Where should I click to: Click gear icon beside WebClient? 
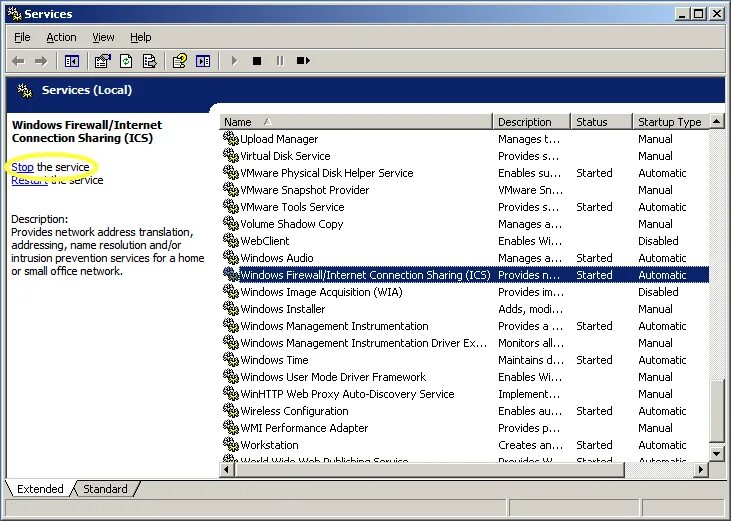click(x=231, y=240)
